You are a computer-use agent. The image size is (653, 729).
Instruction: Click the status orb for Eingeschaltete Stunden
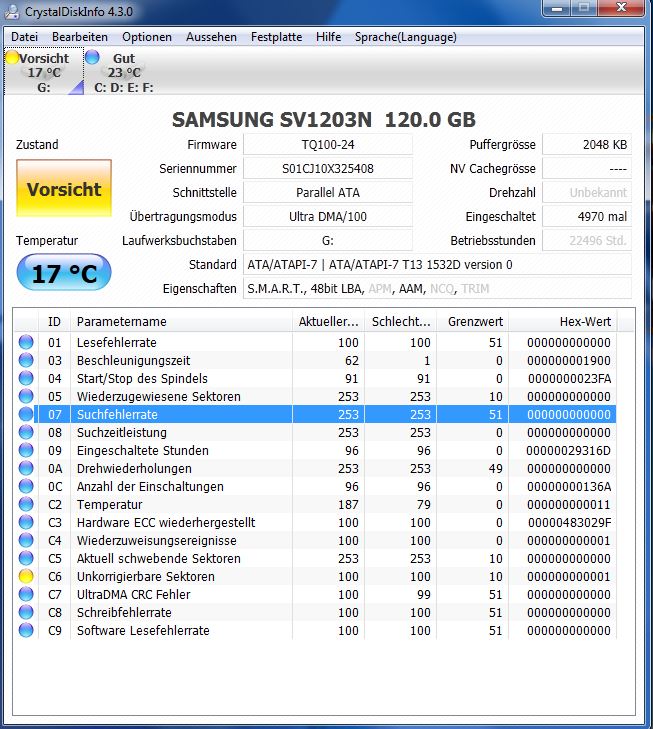pyautogui.click(x=26, y=451)
